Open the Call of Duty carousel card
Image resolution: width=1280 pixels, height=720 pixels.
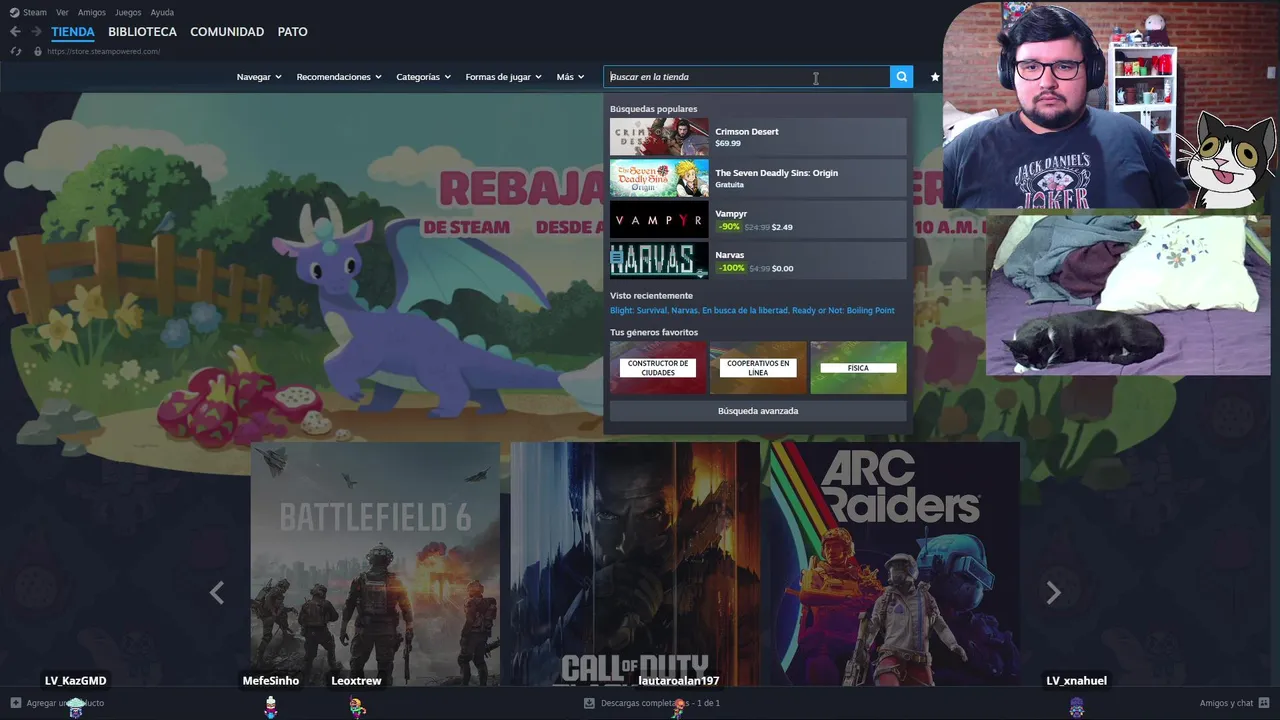635,565
